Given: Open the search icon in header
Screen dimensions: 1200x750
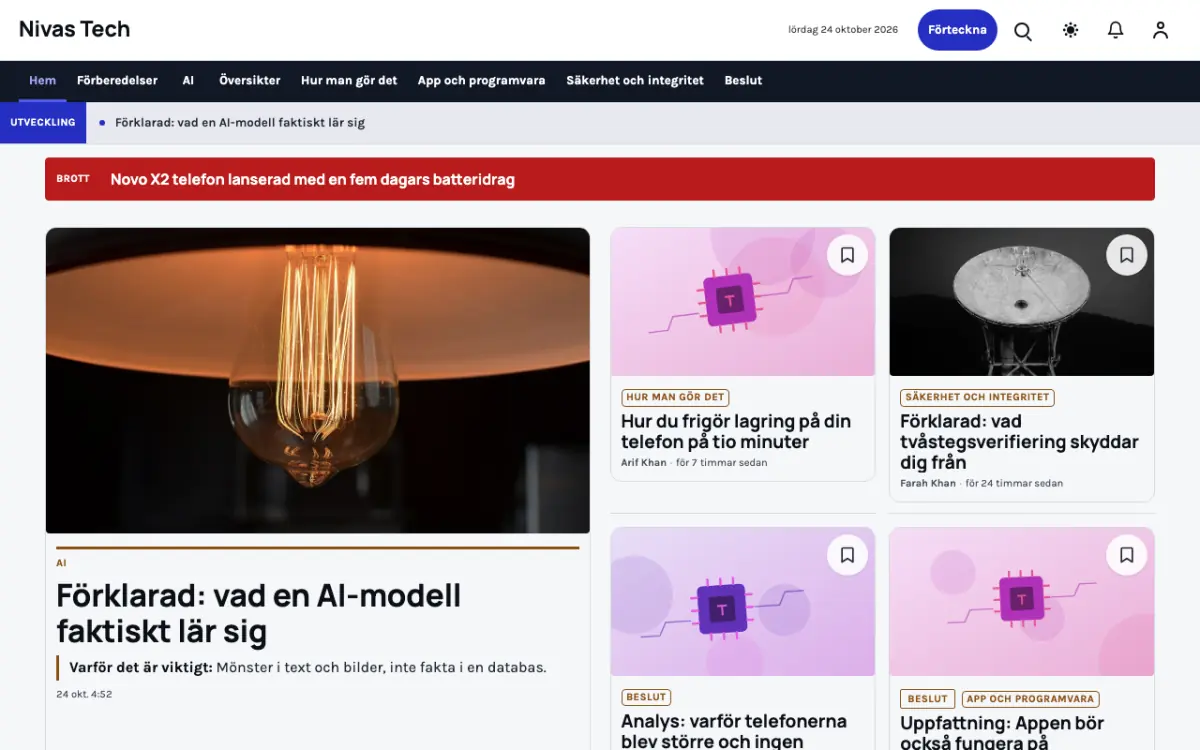Looking at the screenshot, I should 1023,30.
